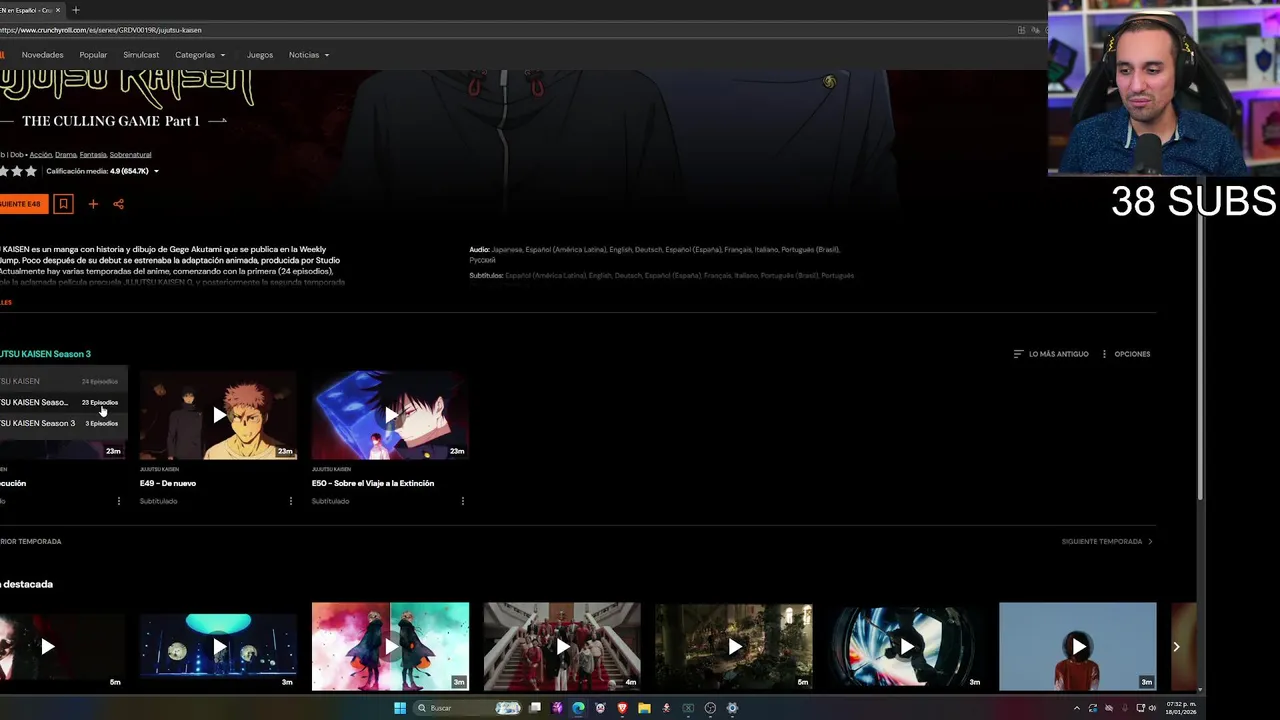Click the browser address bar URL
Image resolution: width=1280 pixels, height=720 pixels.
tap(100, 30)
